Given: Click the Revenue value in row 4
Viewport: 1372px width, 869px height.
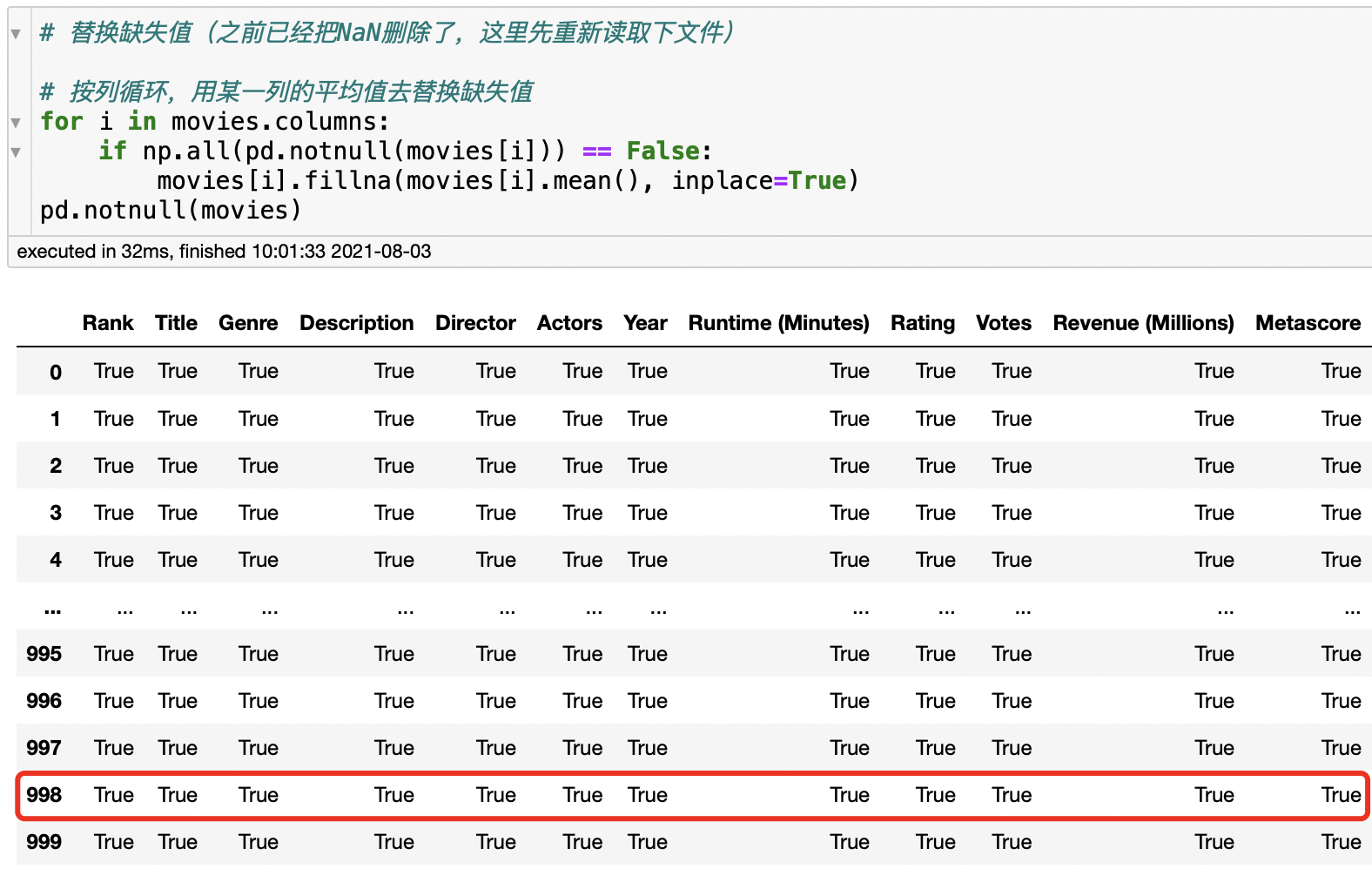Looking at the screenshot, I should point(1214,560).
